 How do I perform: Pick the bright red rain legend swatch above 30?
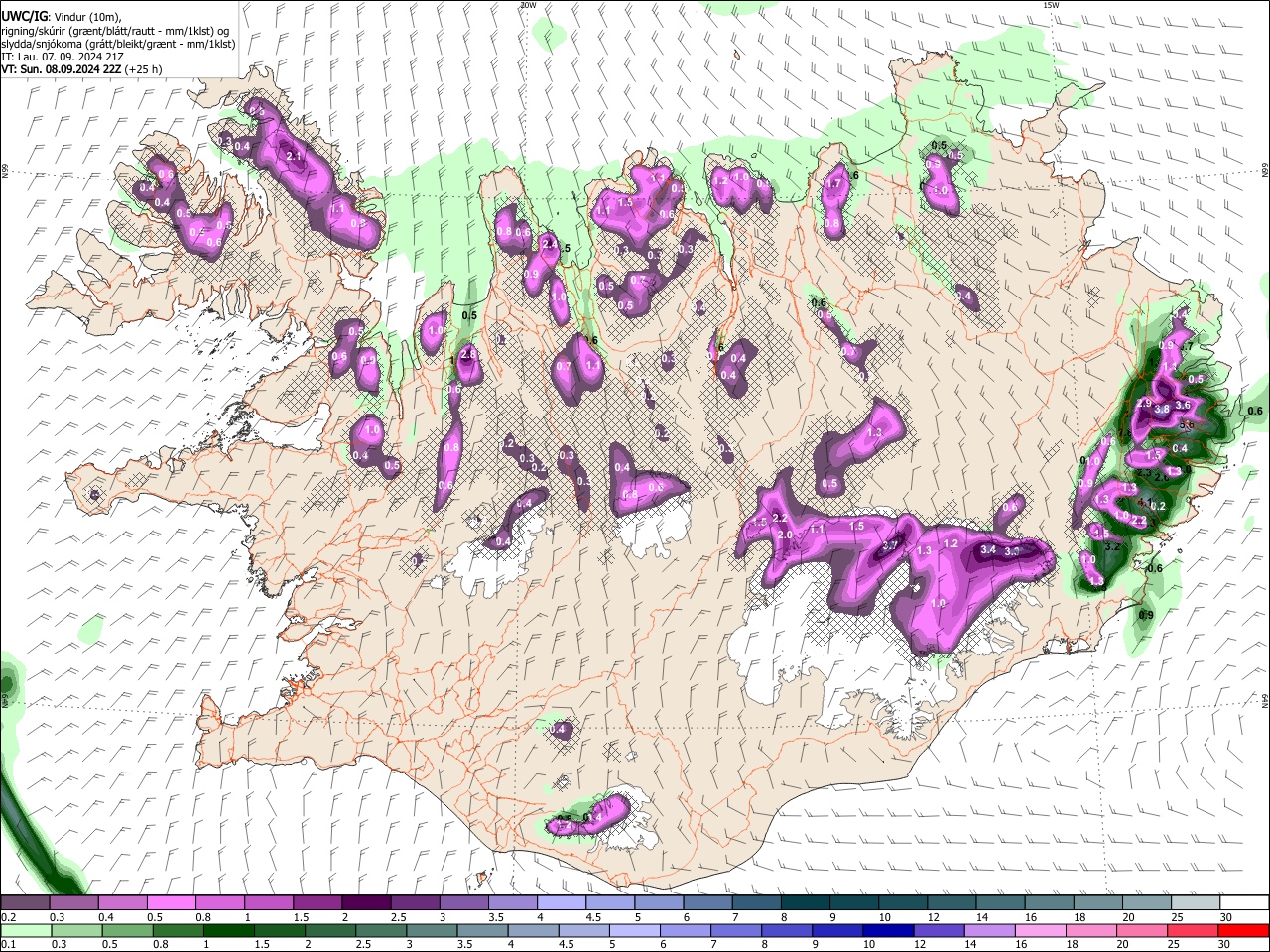click(1243, 930)
